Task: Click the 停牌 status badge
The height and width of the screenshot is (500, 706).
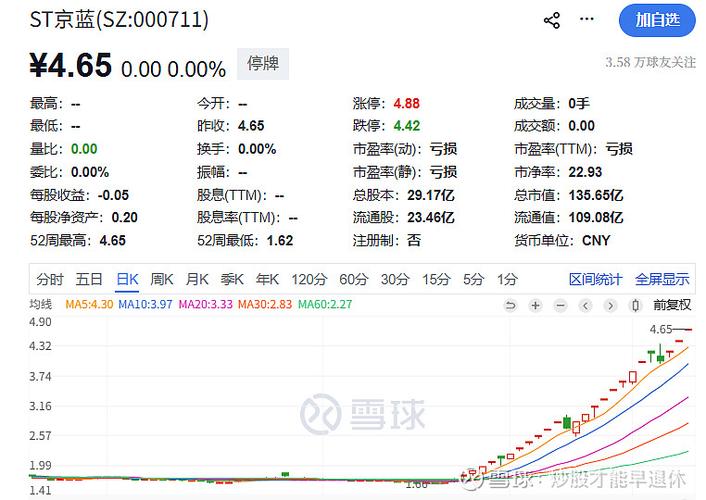Action: point(263,64)
